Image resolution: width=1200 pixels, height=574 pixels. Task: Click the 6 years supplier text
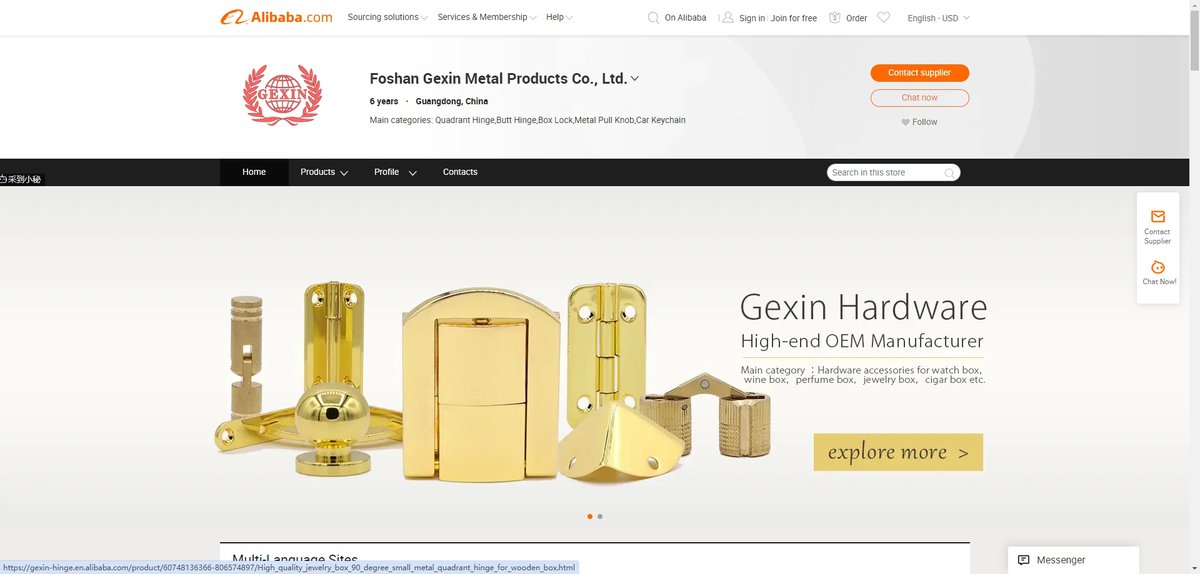pyautogui.click(x=384, y=102)
